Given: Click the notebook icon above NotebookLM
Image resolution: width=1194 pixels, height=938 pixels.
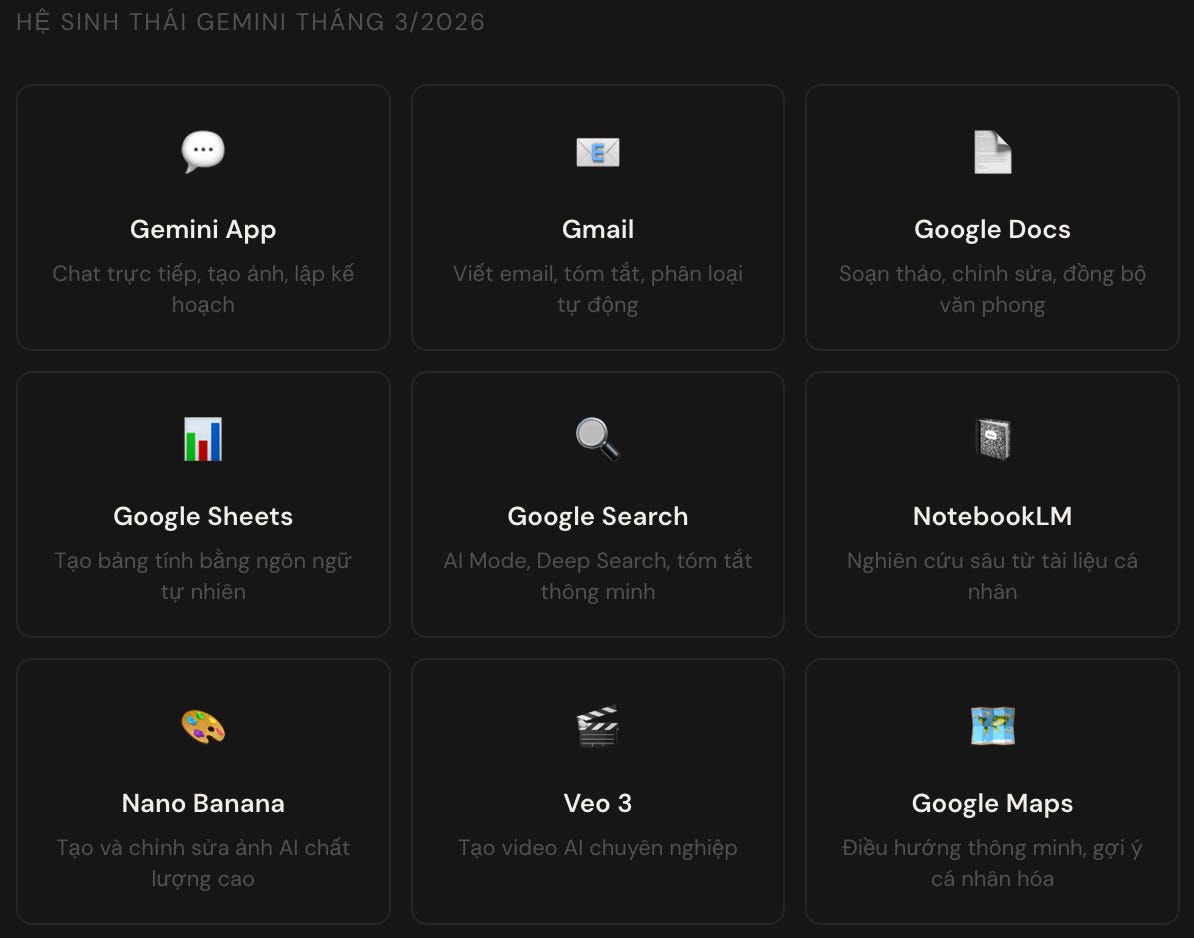Looking at the screenshot, I should [x=992, y=439].
